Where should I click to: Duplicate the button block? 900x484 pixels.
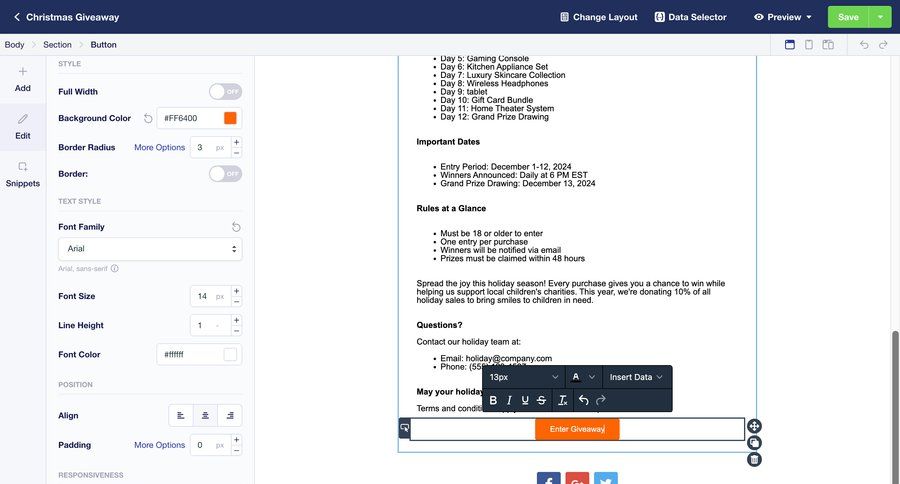pos(754,443)
